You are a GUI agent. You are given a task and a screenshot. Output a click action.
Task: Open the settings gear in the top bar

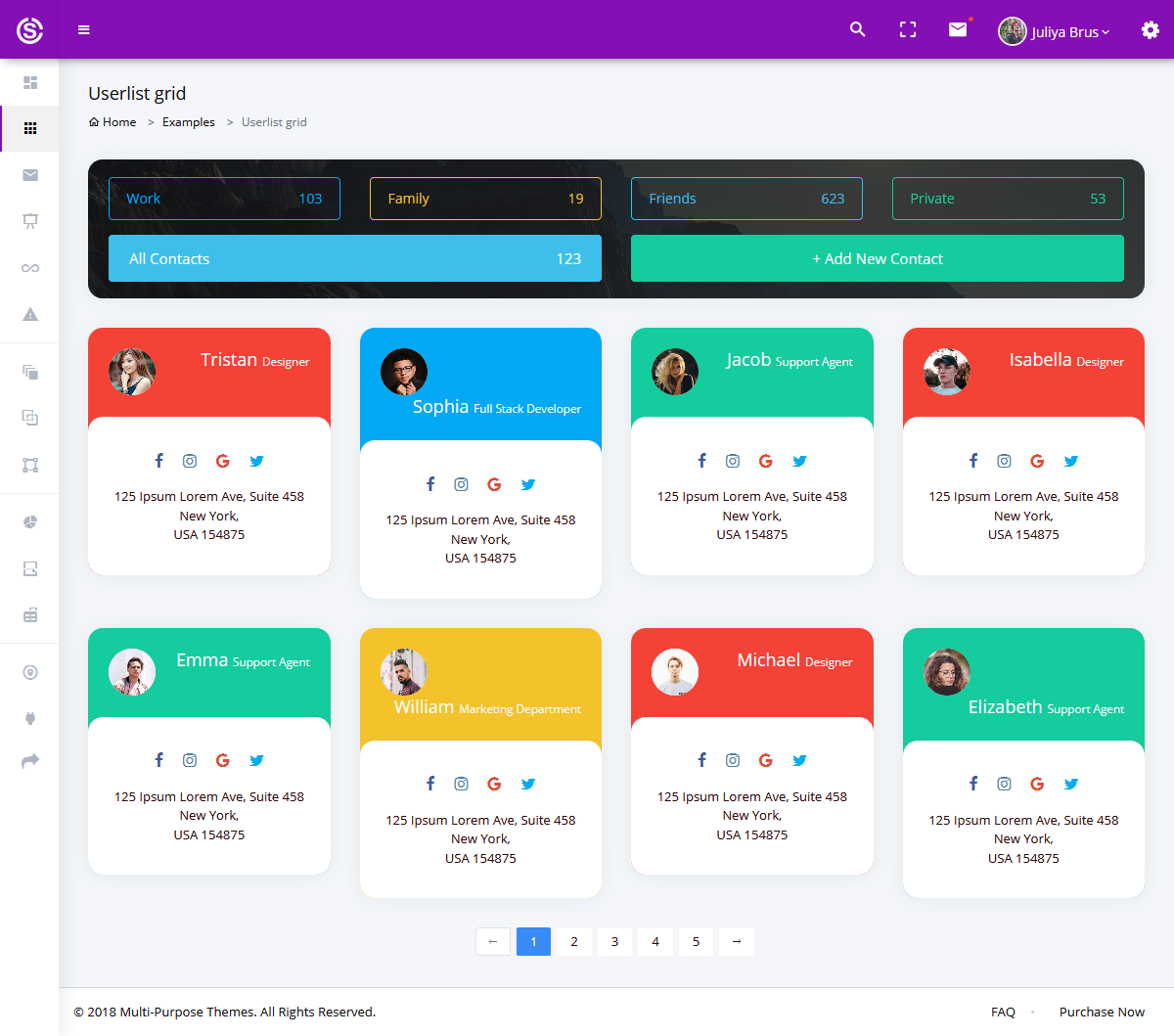pyautogui.click(x=1150, y=29)
